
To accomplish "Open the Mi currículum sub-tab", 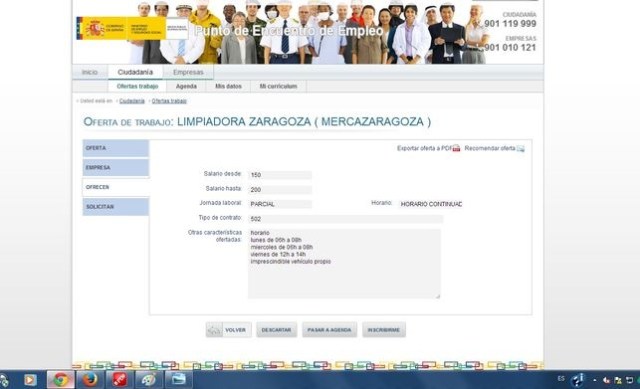I will 278,86.
